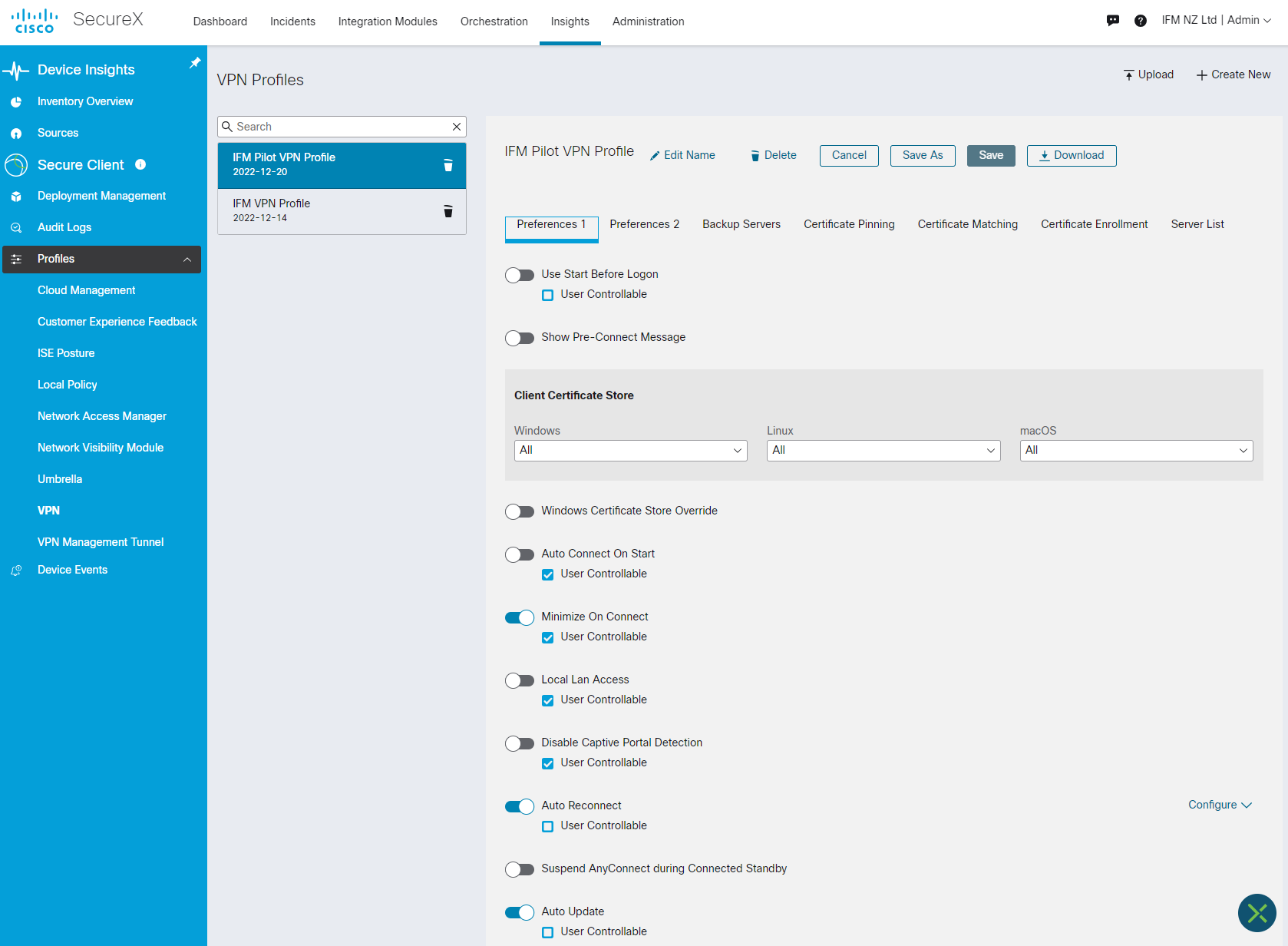Click the help question mark icon

click(1140, 21)
